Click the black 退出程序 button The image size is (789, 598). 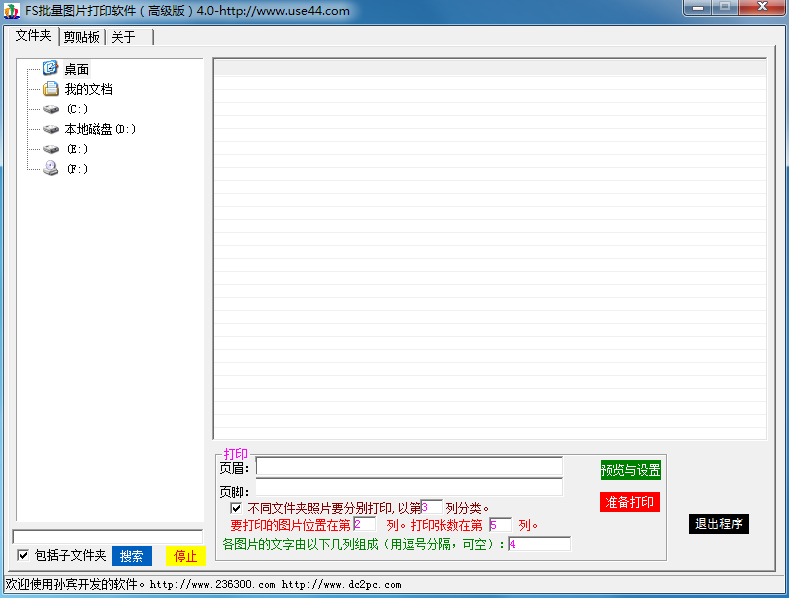coord(719,524)
